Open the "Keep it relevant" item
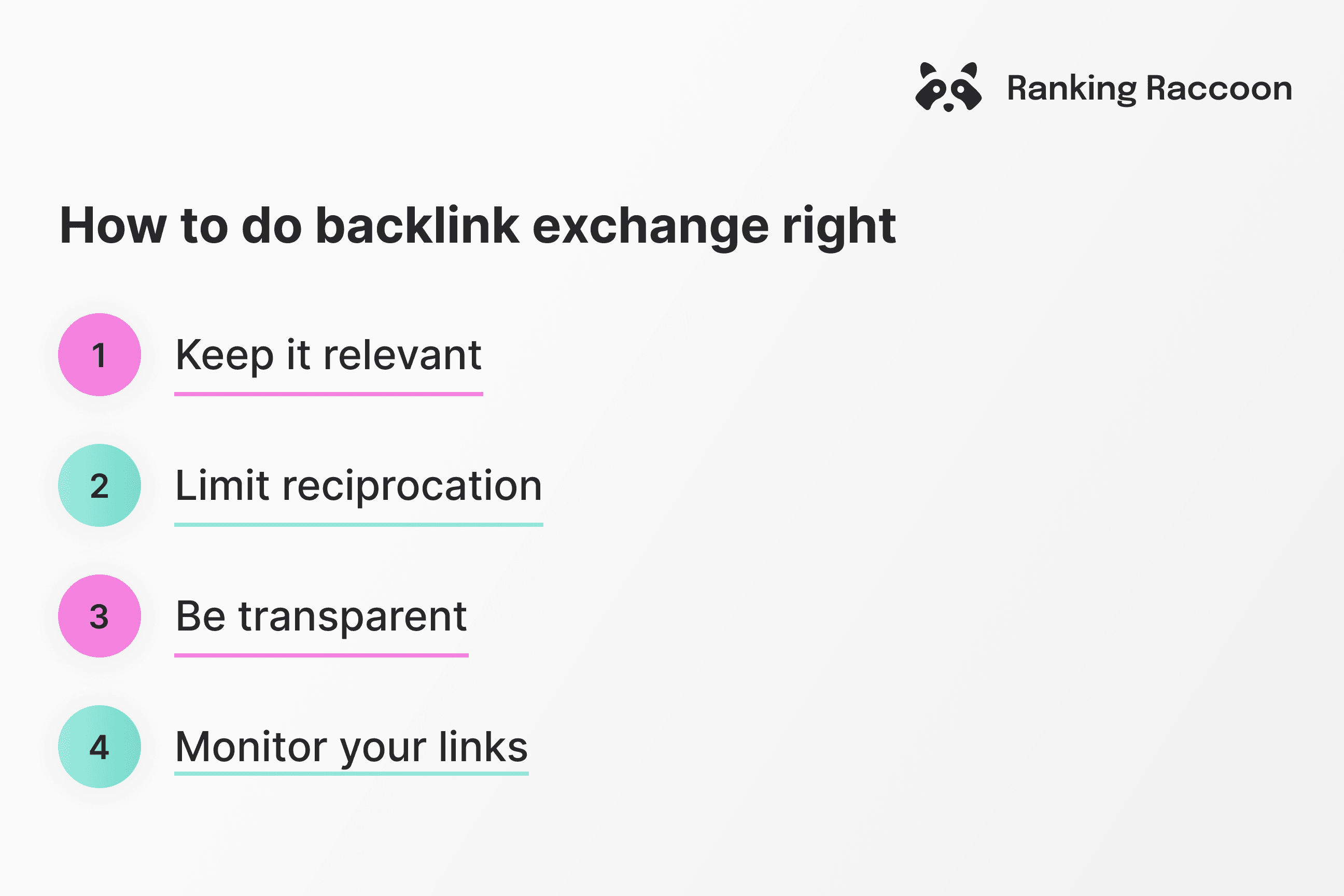 point(328,355)
